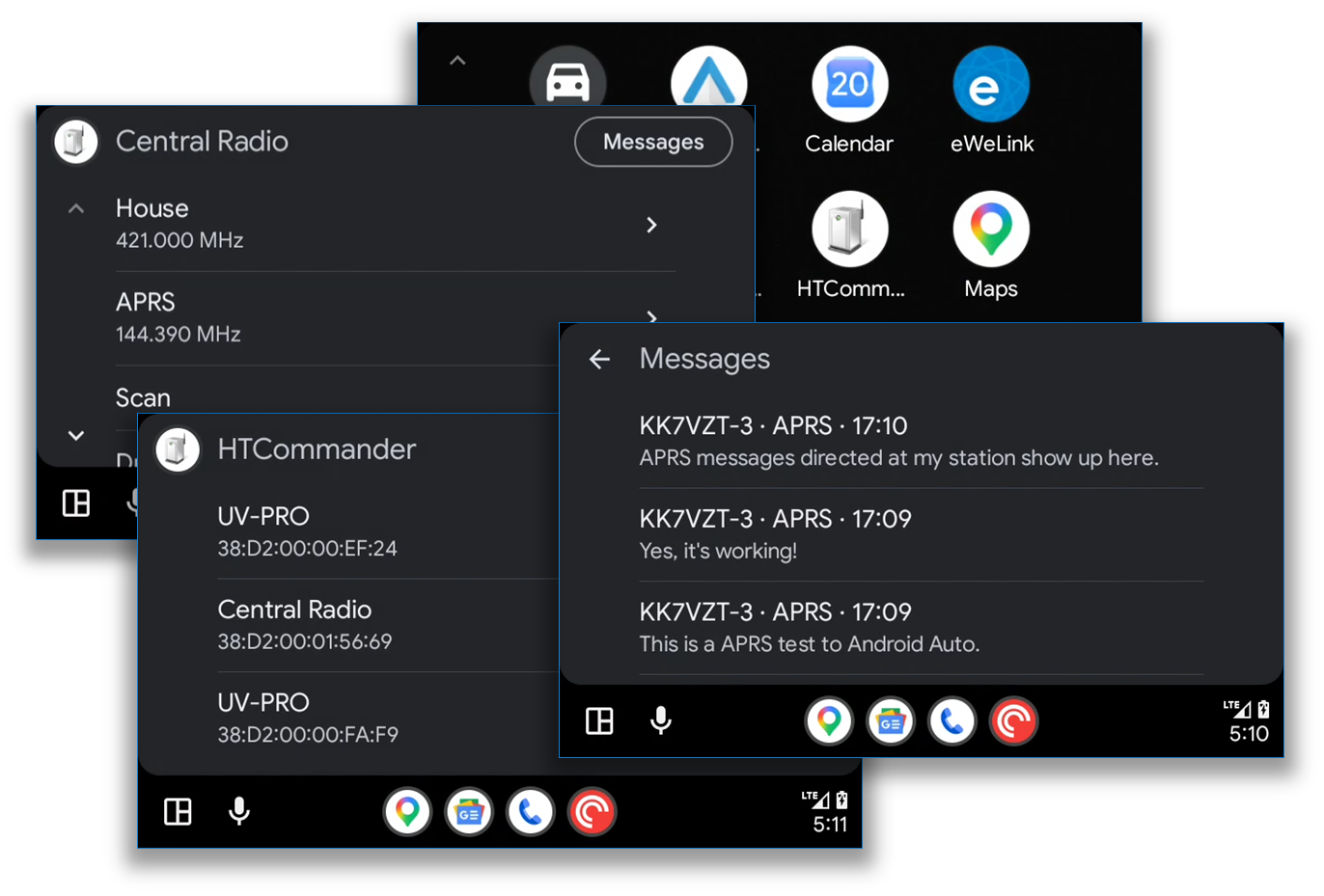Select the Central Radio device 38:D2:00:01:56:69
The image size is (1324, 896).
pyautogui.click(x=388, y=625)
